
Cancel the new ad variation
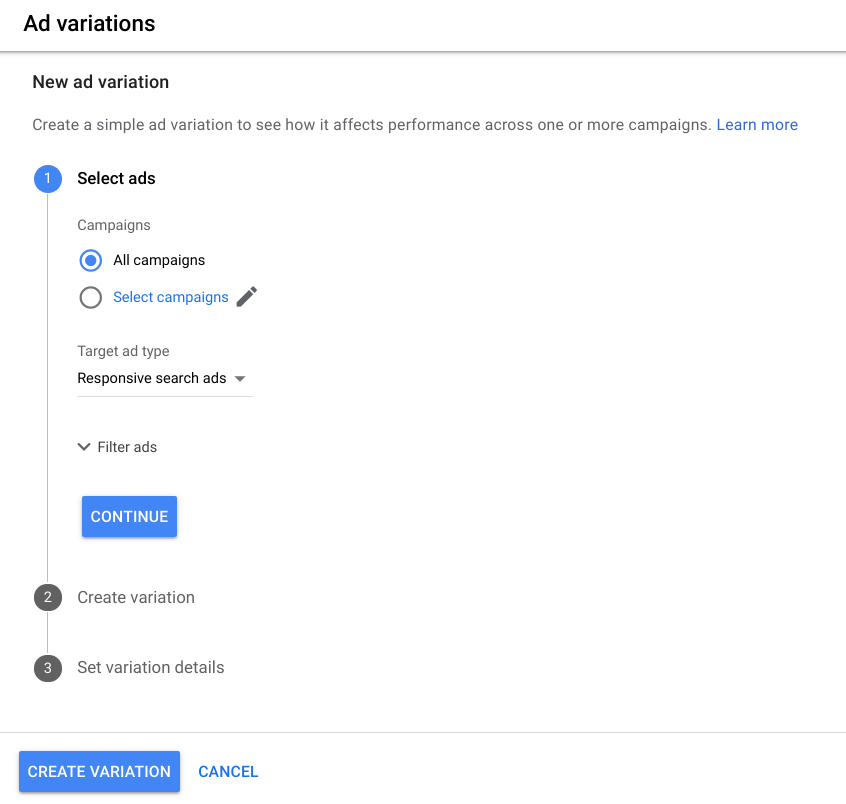click(x=228, y=772)
